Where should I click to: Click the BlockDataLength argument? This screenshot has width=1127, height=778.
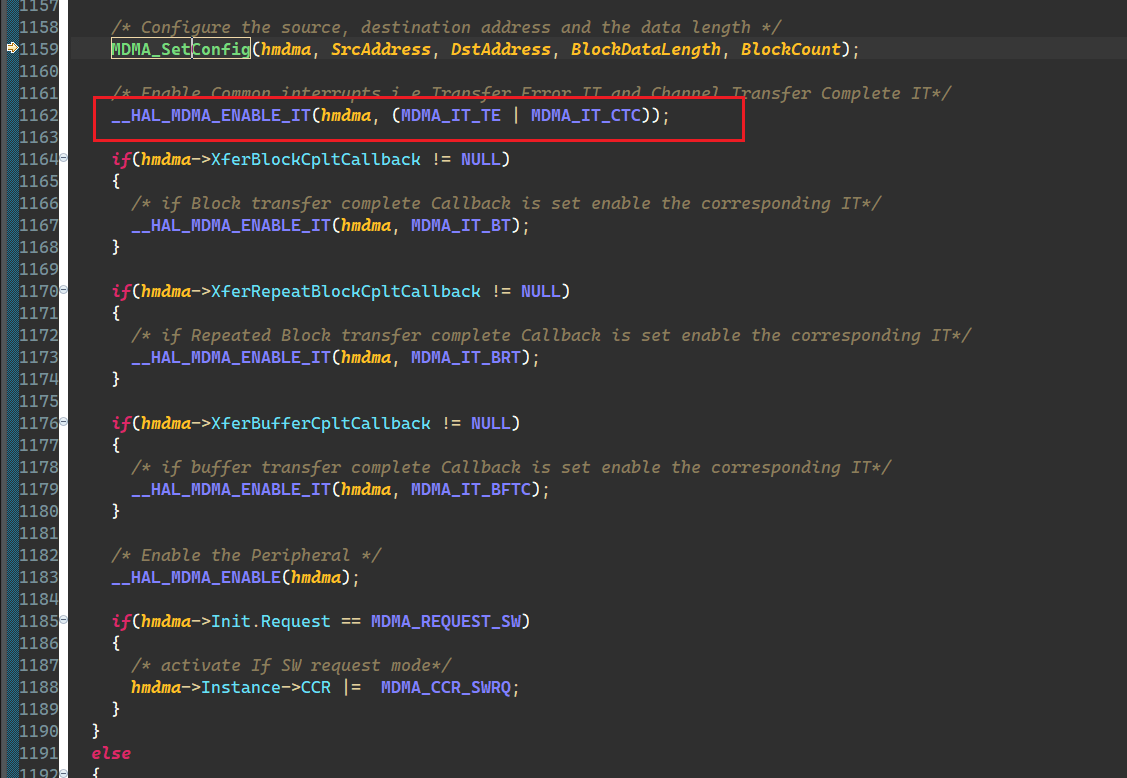click(x=645, y=49)
